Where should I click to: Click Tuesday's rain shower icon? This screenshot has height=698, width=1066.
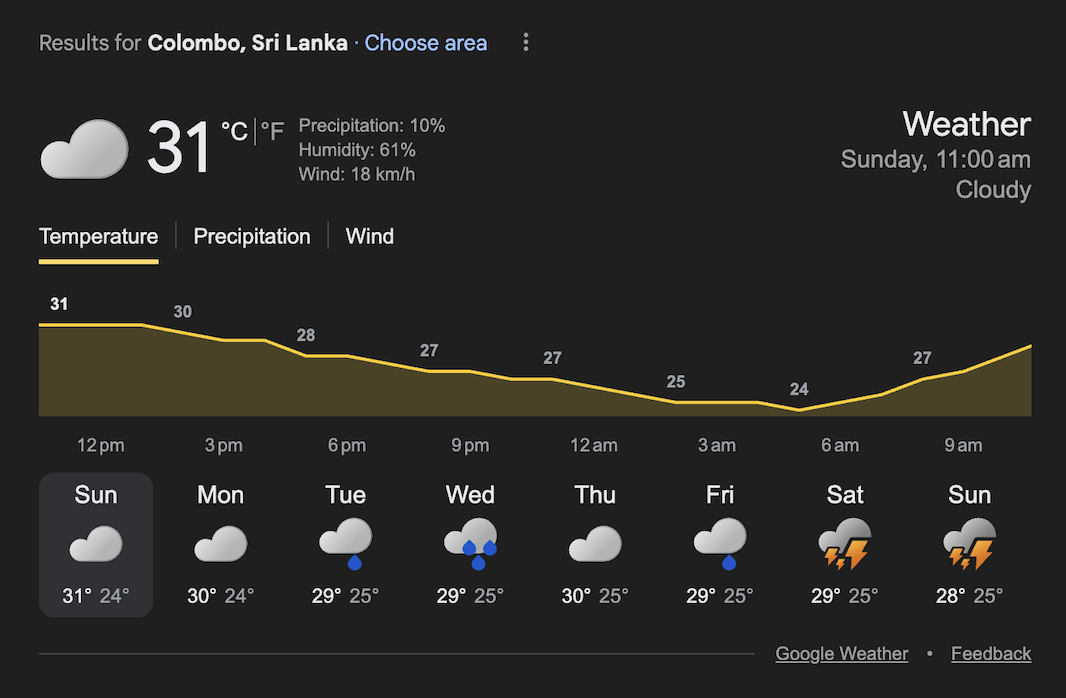point(345,543)
